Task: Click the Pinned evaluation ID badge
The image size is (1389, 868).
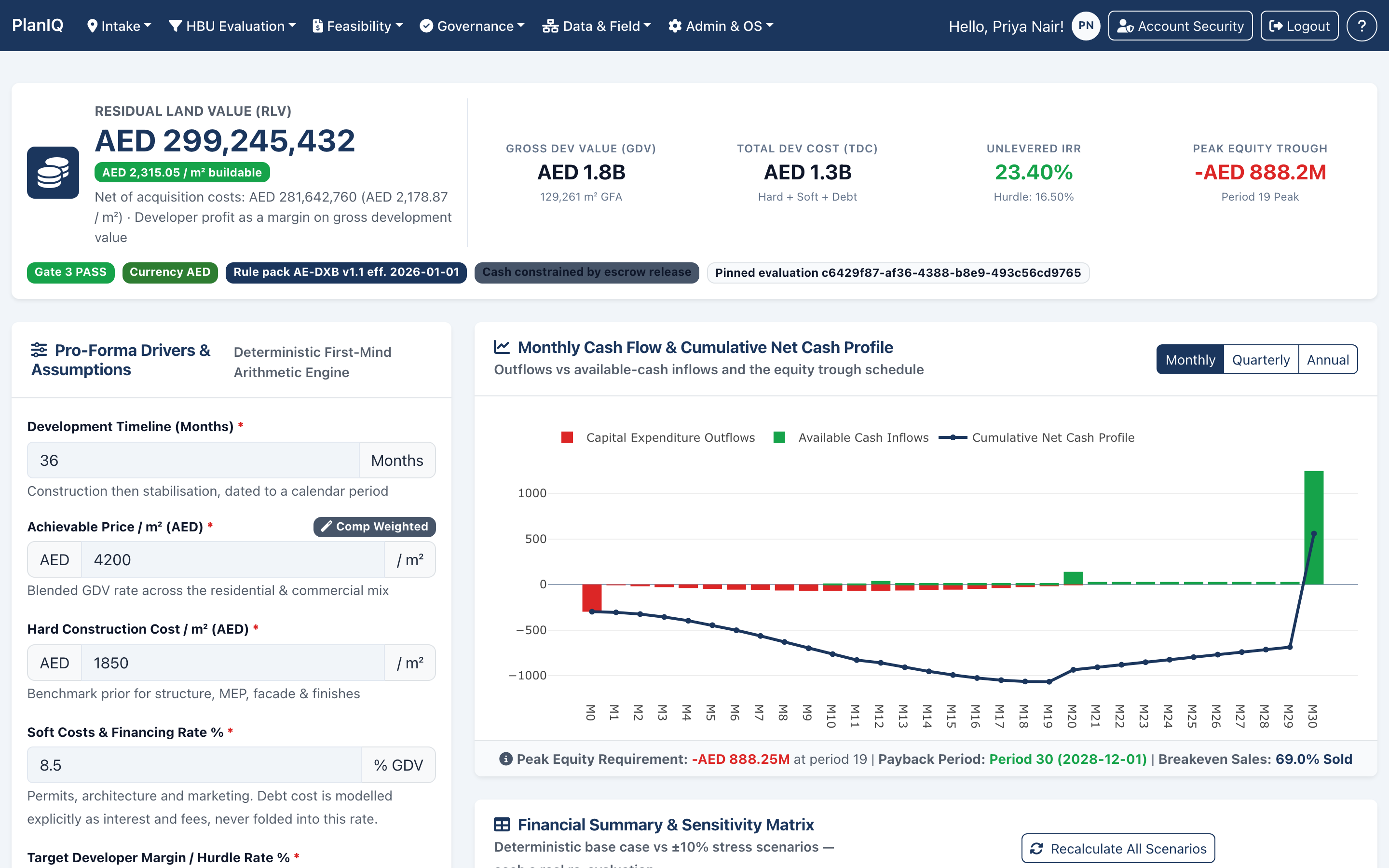Action: point(898,272)
